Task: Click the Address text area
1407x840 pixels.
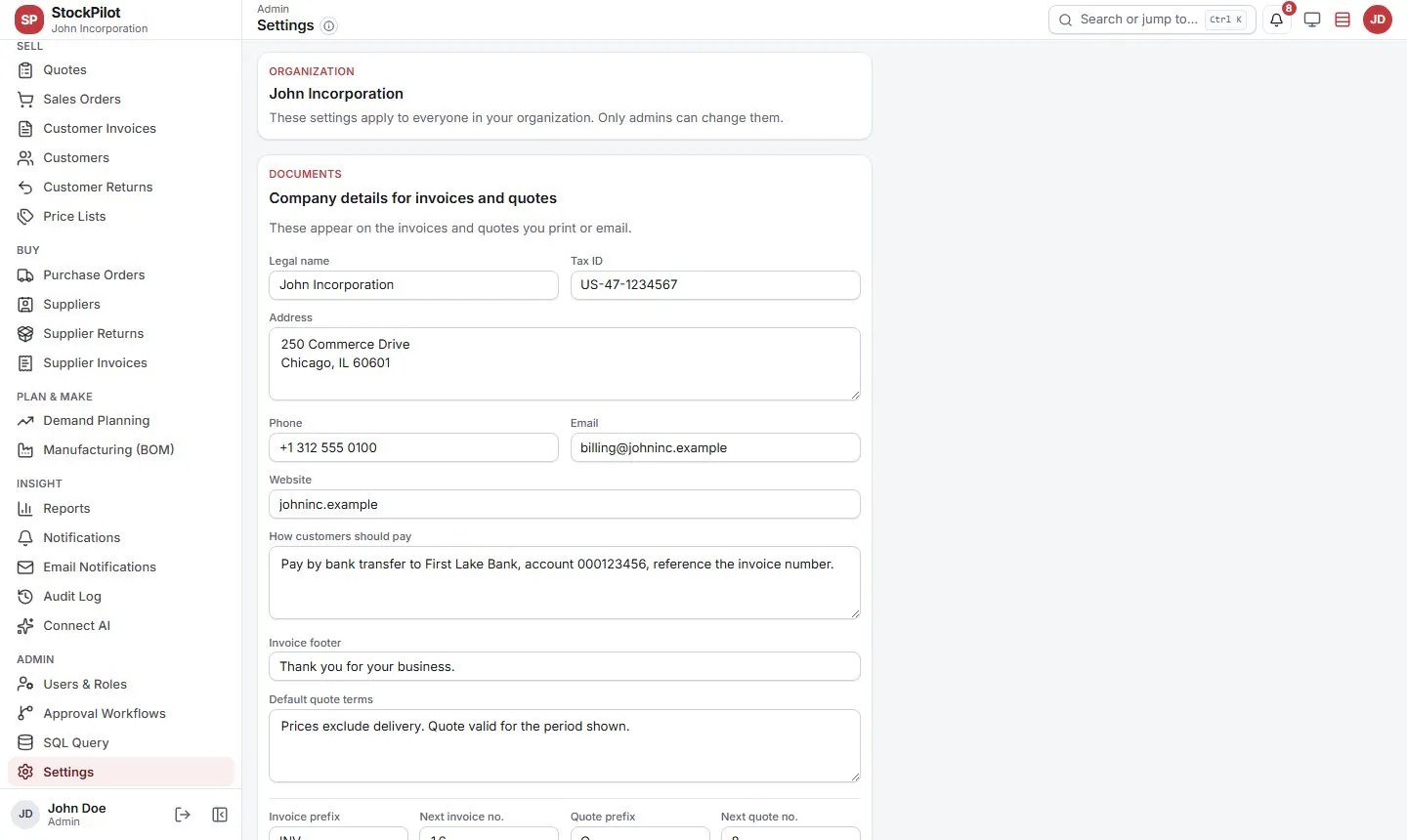Action: click(x=565, y=364)
